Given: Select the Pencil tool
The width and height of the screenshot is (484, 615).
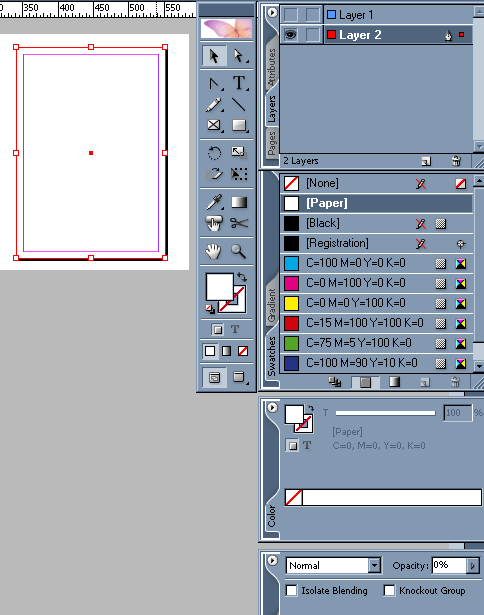Looking at the screenshot, I should pyautogui.click(x=214, y=105).
